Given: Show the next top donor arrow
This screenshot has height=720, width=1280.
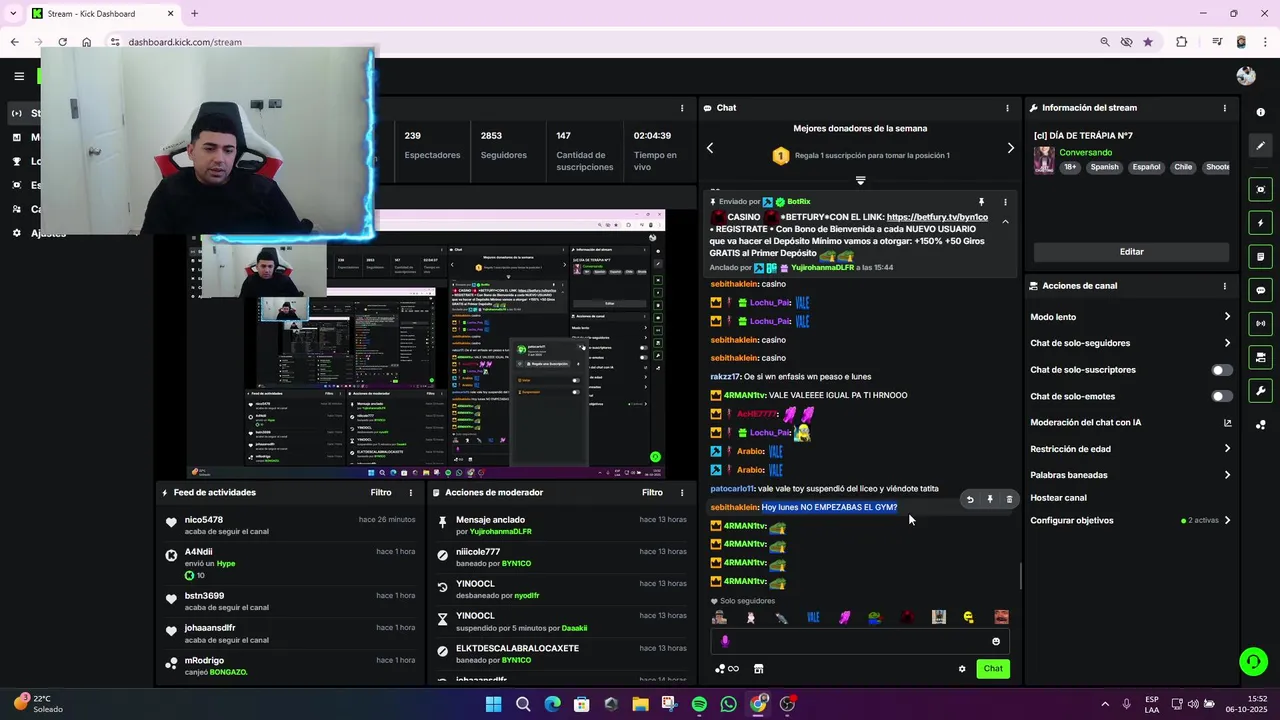Looking at the screenshot, I should (1010, 148).
